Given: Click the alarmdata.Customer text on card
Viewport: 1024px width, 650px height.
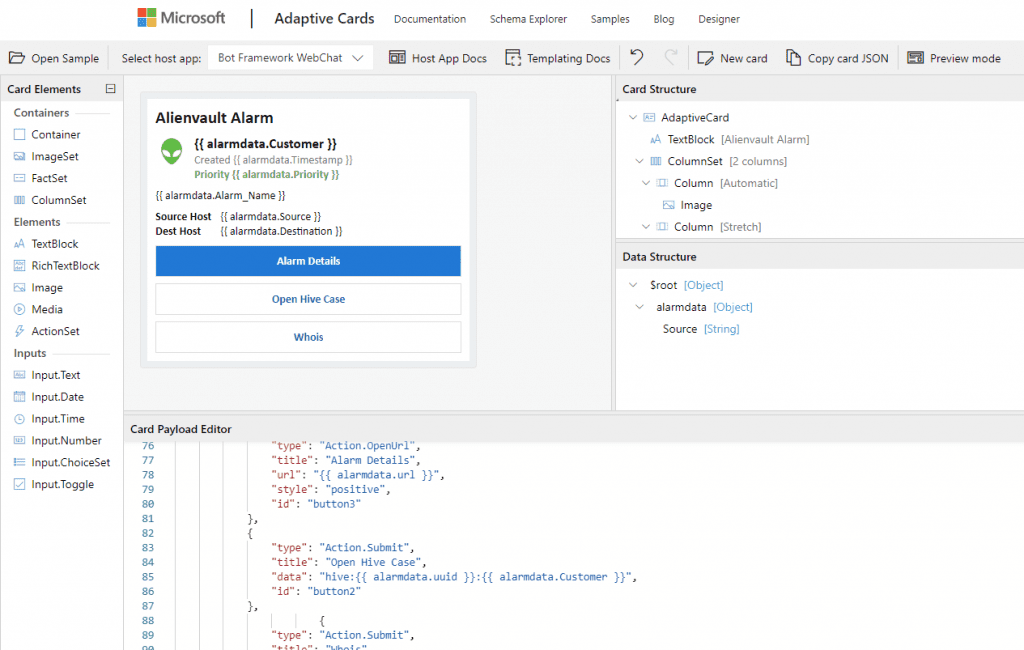Looking at the screenshot, I should [x=265, y=144].
